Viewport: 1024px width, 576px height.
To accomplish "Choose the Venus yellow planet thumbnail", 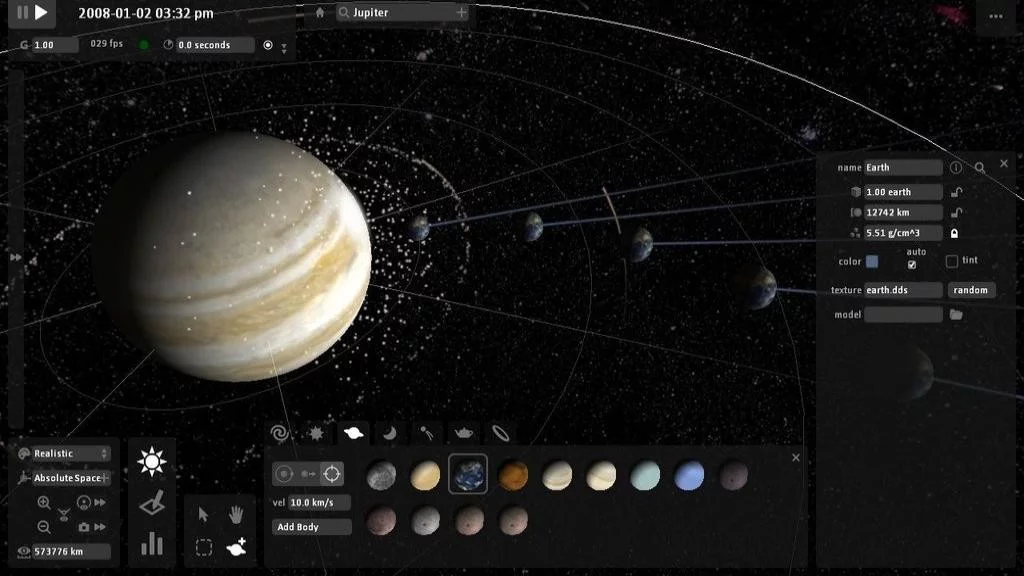I will point(425,475).
